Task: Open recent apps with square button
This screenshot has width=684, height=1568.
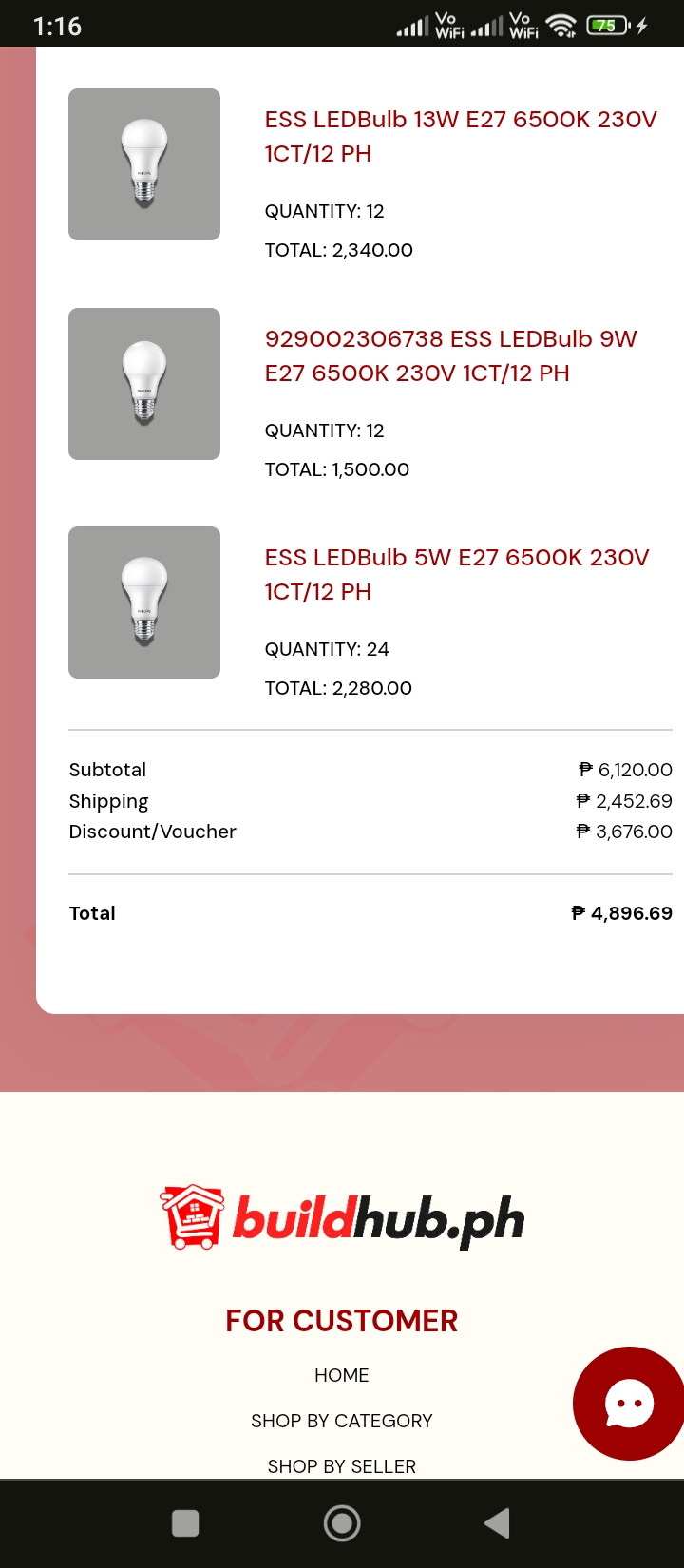Action: point(185,1523)
